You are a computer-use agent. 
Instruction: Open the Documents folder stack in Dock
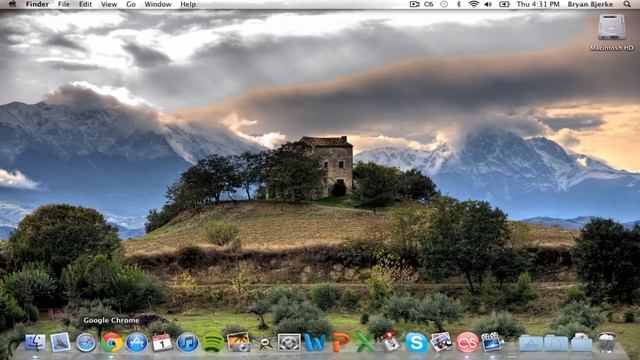(556, 343)
